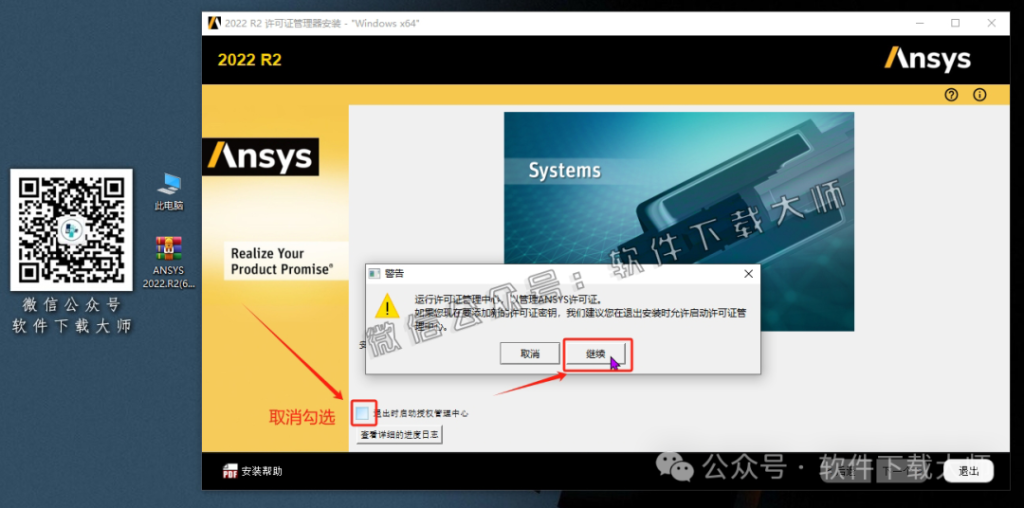The height and width of the screenshot is (508, 1024).
Task: Close the 警告 dialog with X
Action: point(748,274)
